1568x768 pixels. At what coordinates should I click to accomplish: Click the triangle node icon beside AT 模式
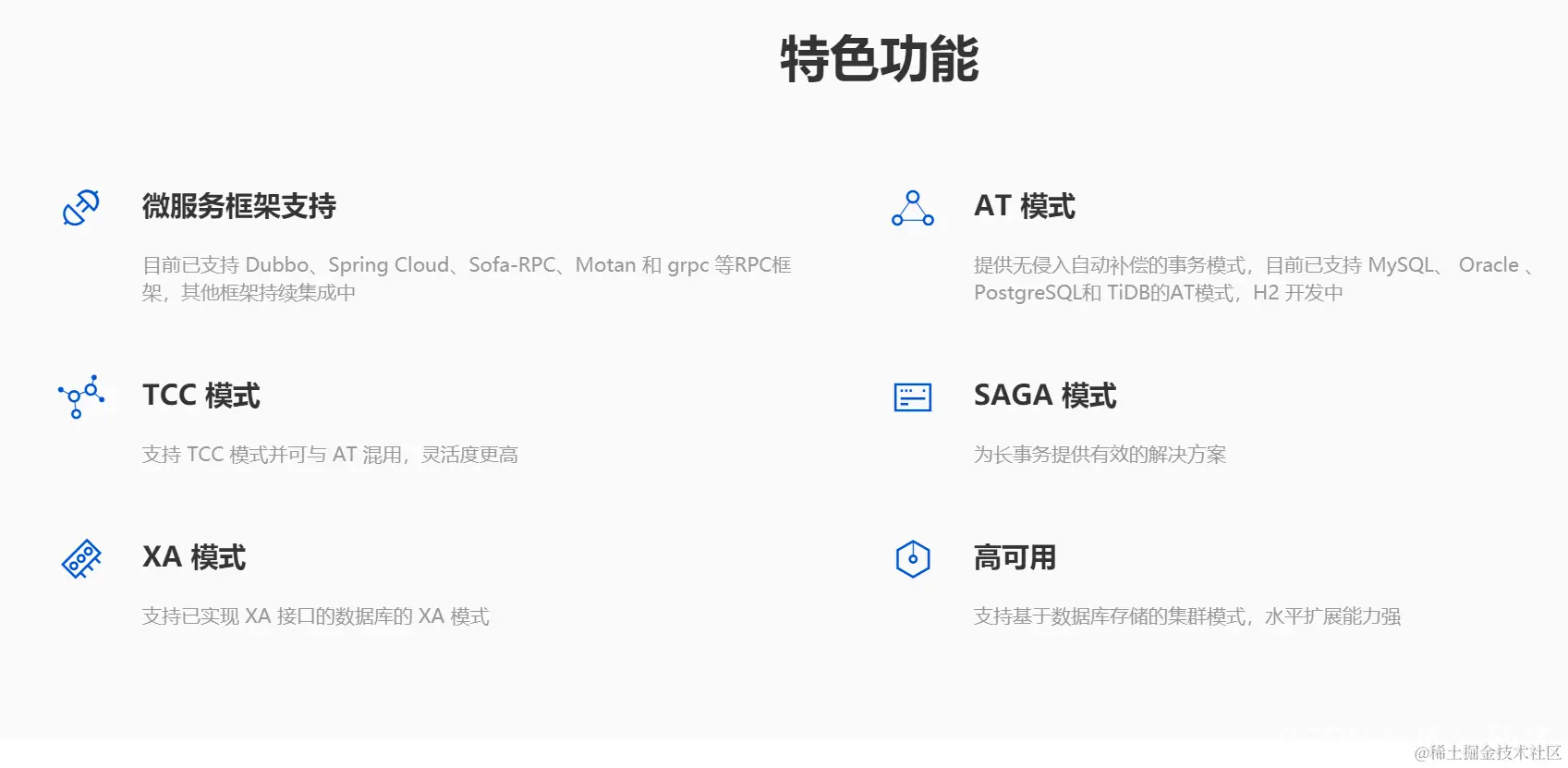point(913,208)
